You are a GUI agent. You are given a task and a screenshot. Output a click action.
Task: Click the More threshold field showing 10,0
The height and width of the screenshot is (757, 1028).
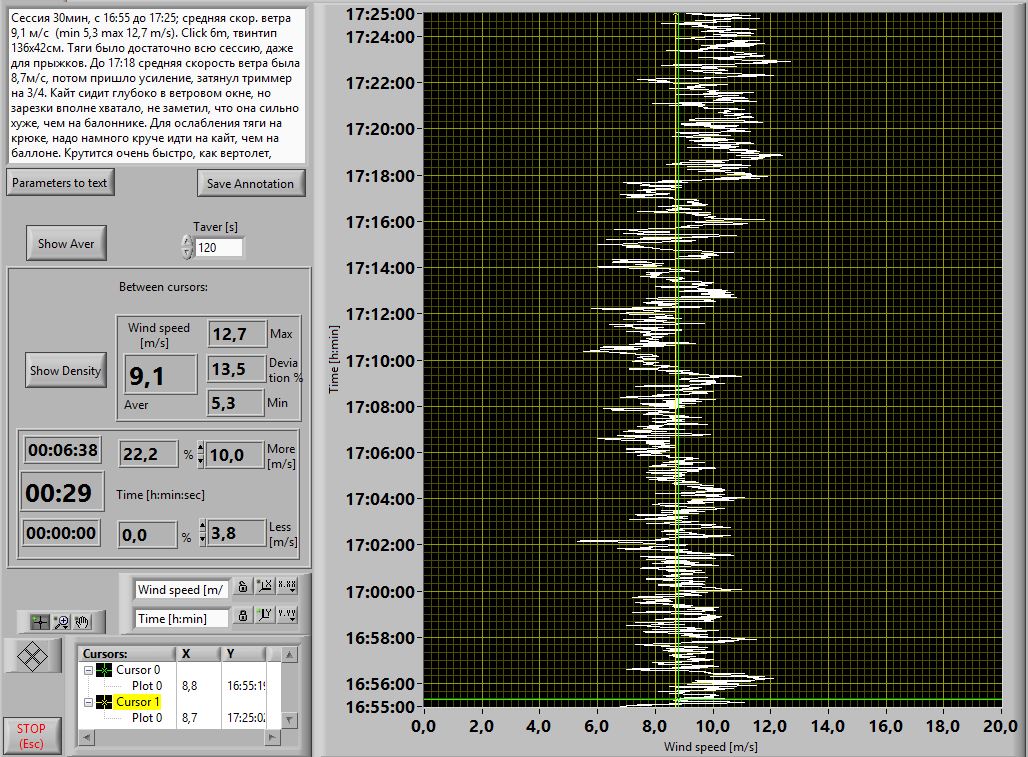(x=235, y=455)
